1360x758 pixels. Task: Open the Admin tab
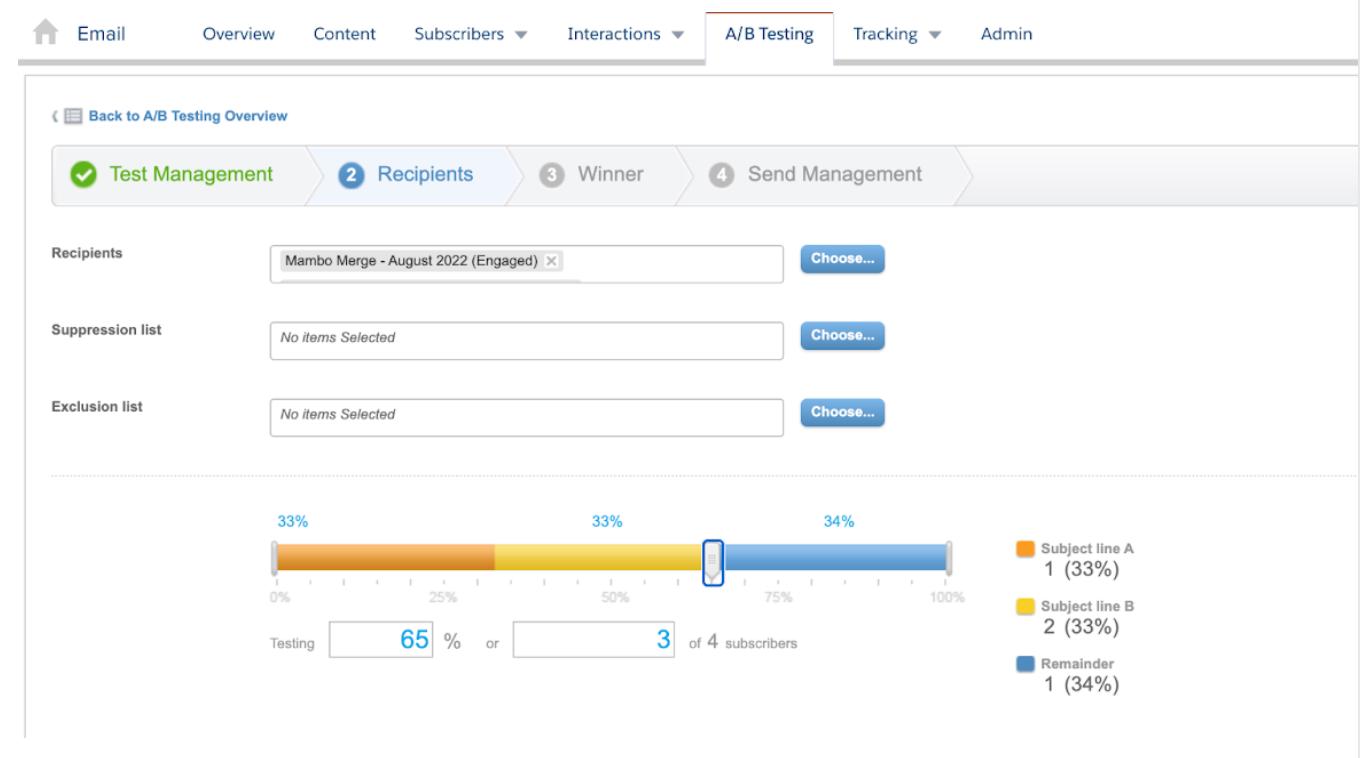[x=1006, y=34]
